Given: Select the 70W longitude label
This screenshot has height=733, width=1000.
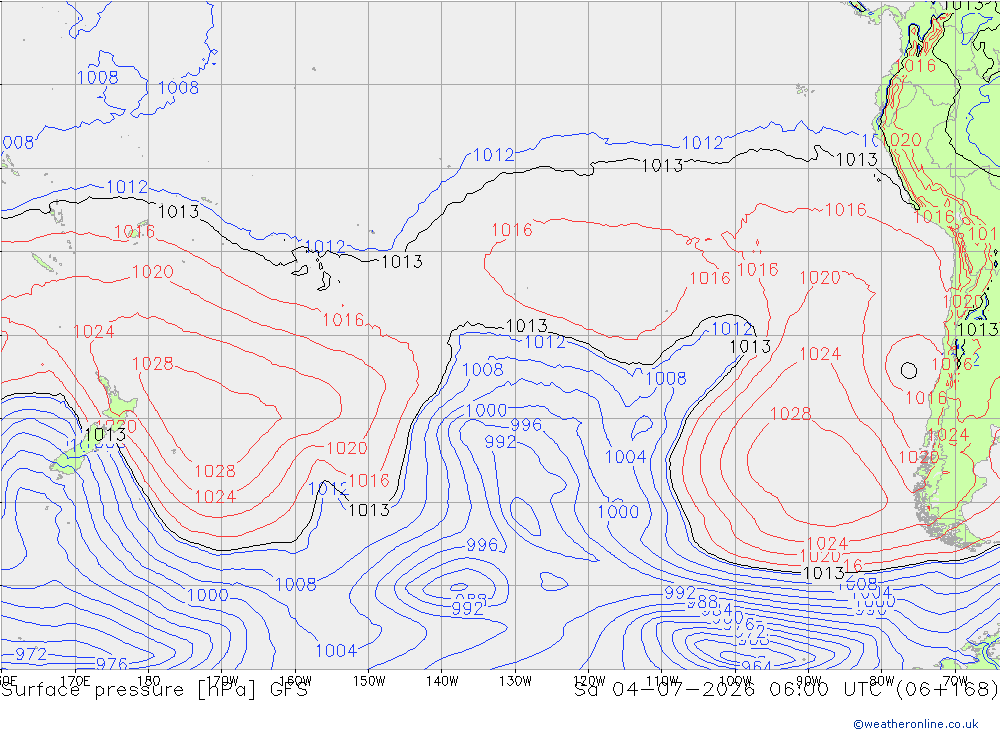Looking at the screenshot, I should [x=955, y=681].
